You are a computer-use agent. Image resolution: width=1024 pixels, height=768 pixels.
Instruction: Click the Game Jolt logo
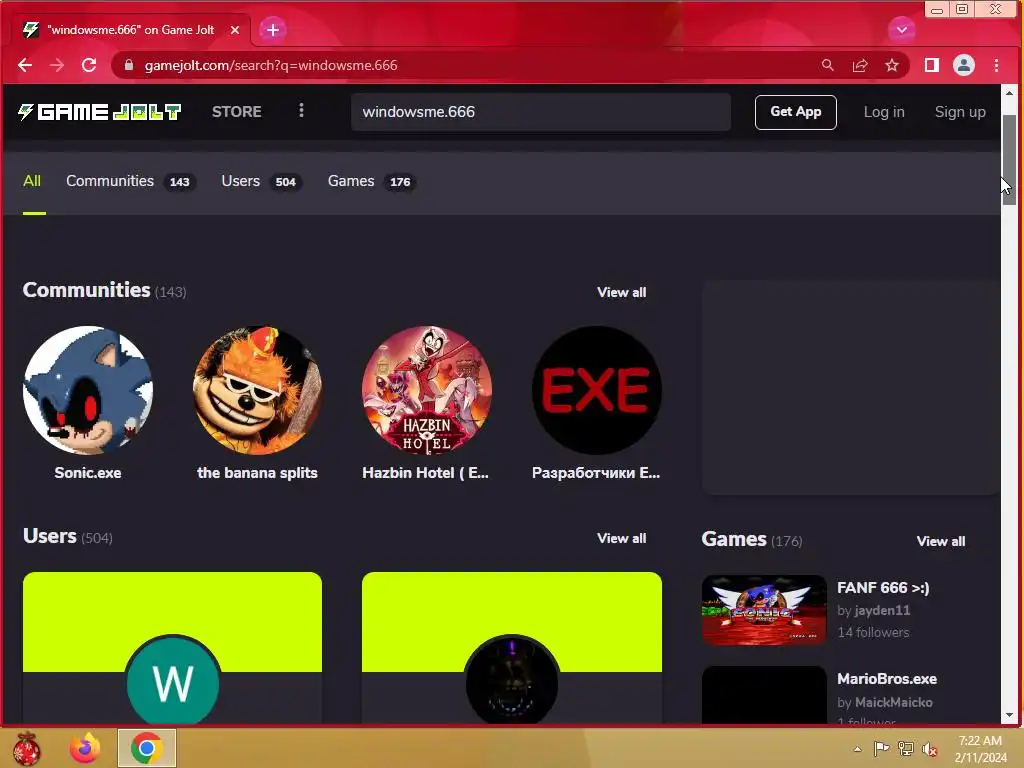click(x=99, y=112)
